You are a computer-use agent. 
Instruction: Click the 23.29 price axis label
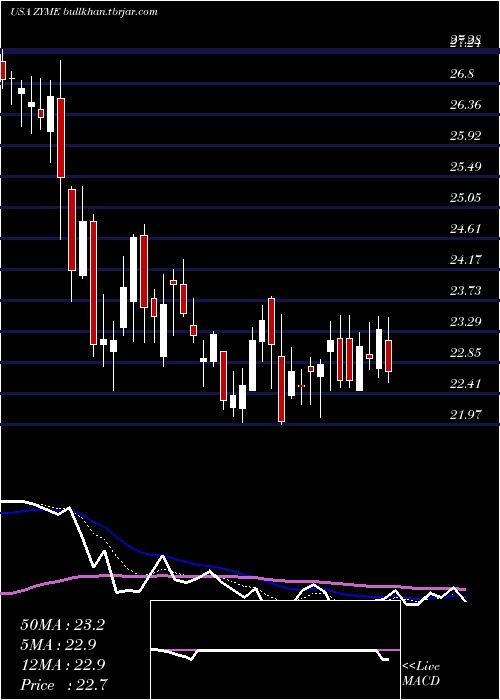coord(465,322)
